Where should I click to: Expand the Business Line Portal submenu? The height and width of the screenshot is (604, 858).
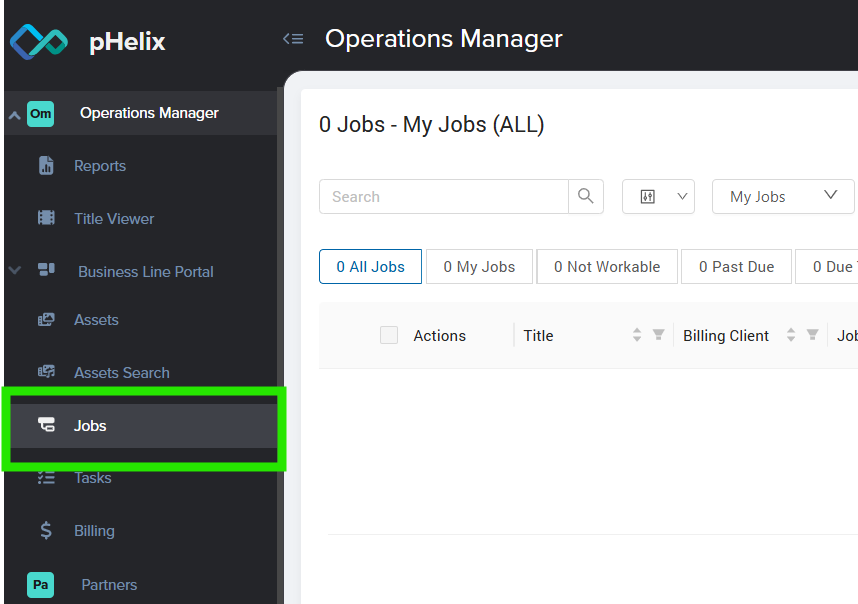15,270
